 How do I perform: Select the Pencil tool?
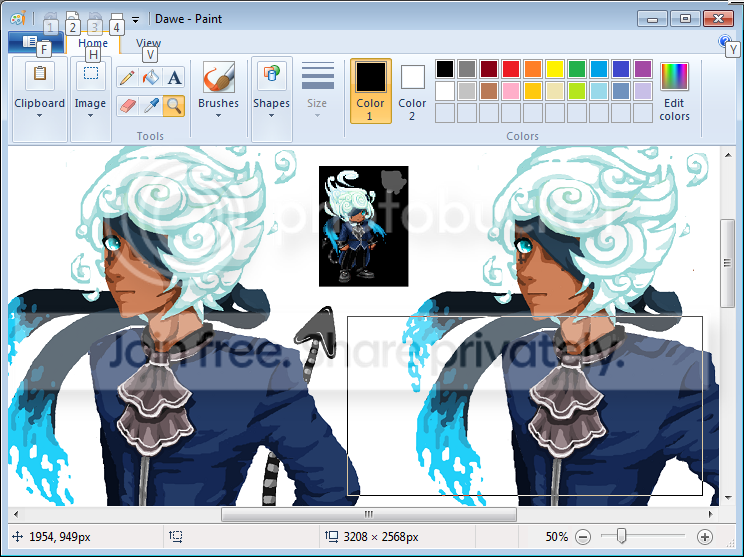tap(127, 77)
